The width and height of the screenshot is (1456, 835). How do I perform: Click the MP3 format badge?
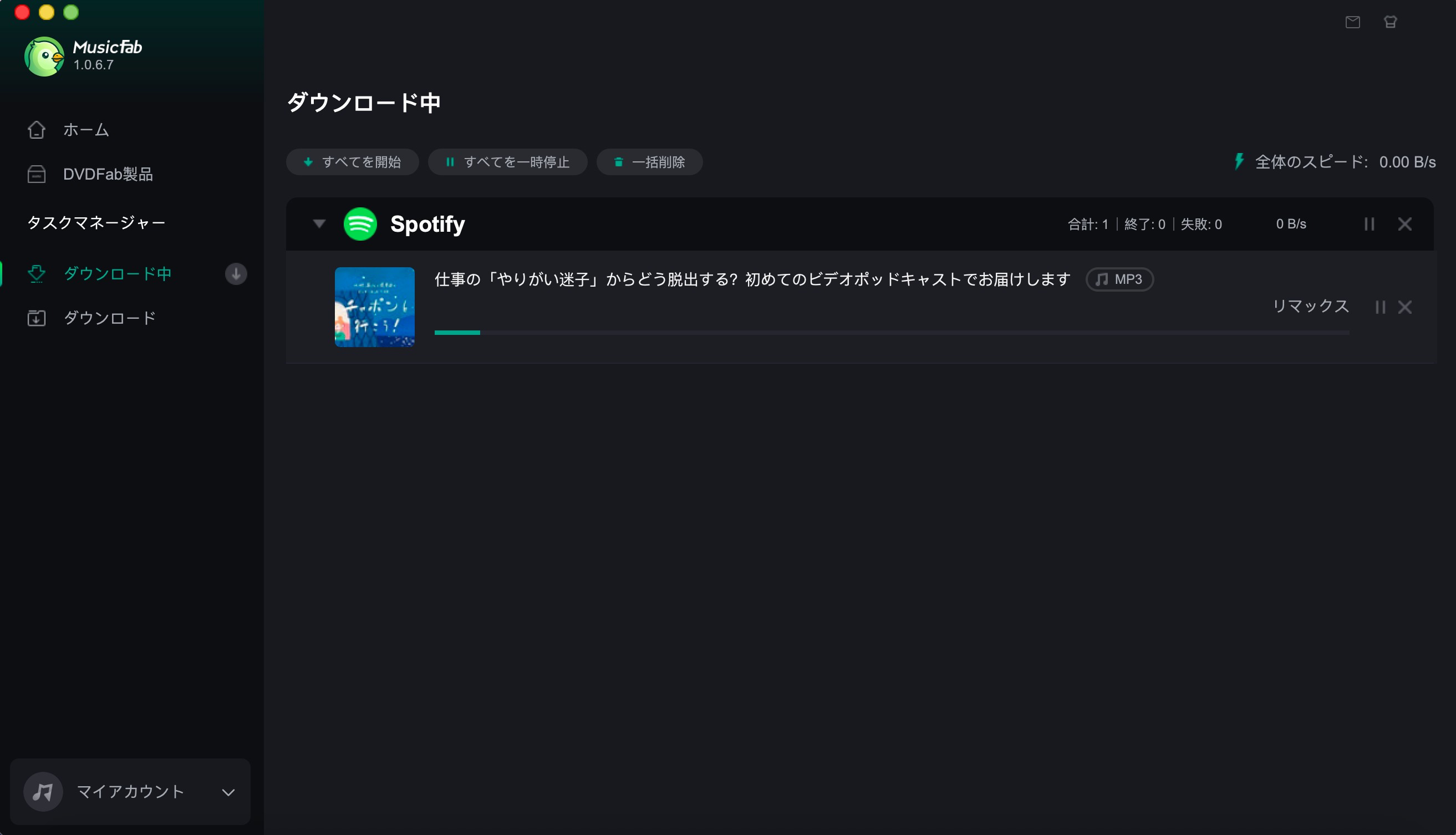(x=1119, y=279)
